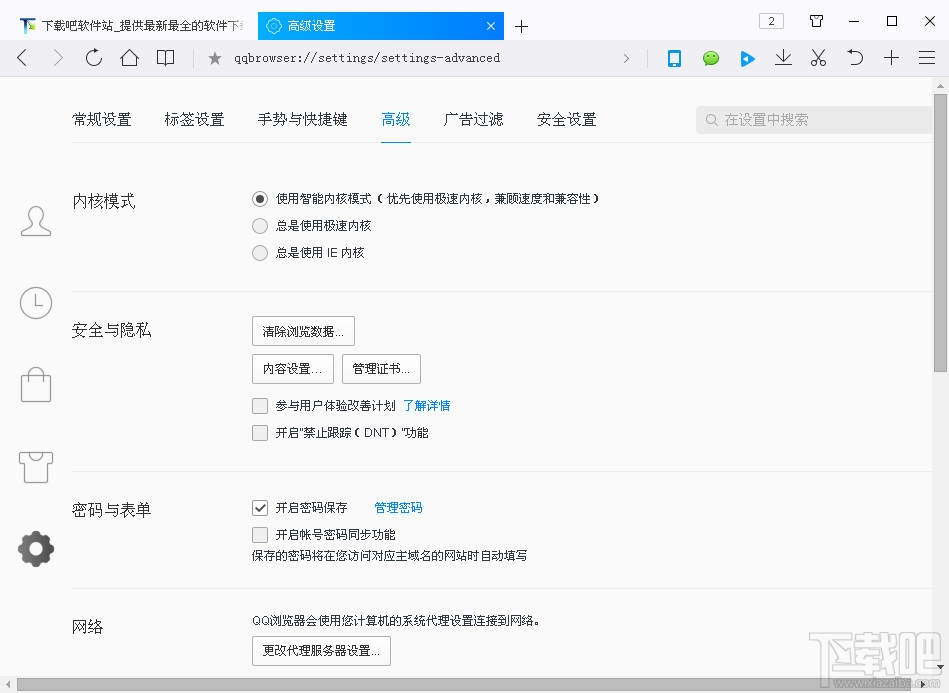Switch to 常规设置 settings tab
This screenshot has height=693, width=949.
102,119
